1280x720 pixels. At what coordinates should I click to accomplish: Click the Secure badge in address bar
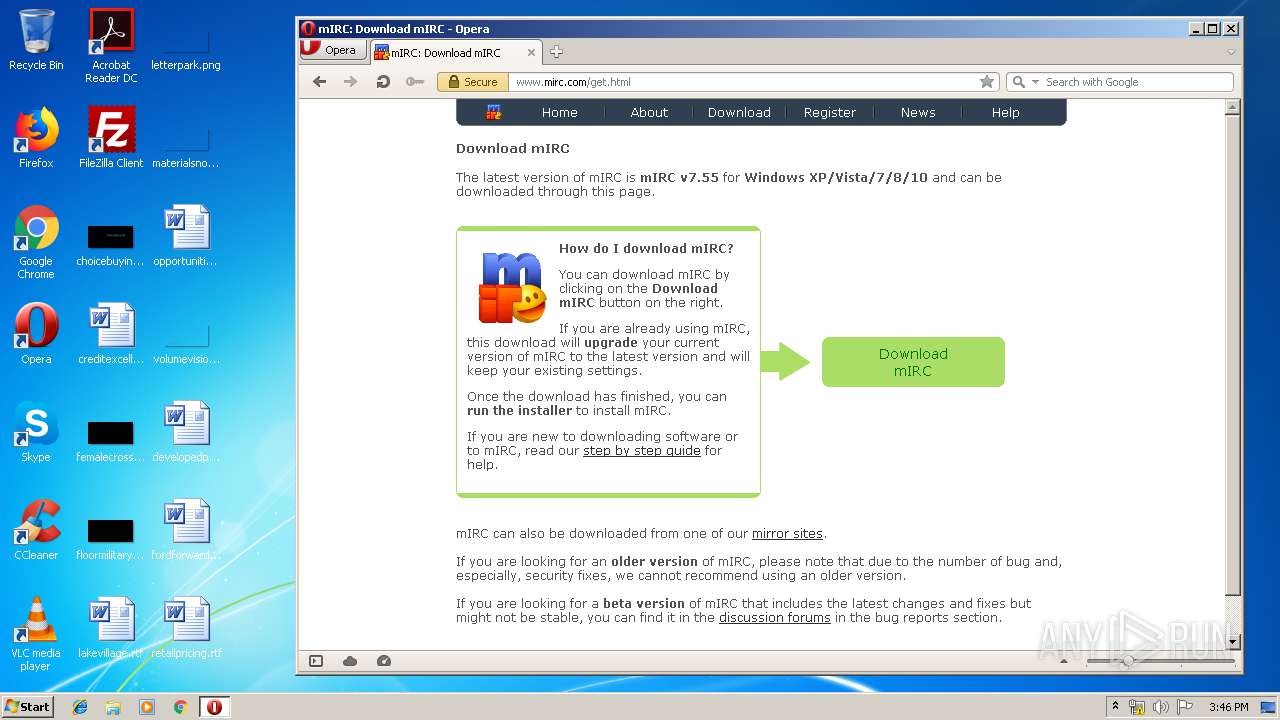473,82
